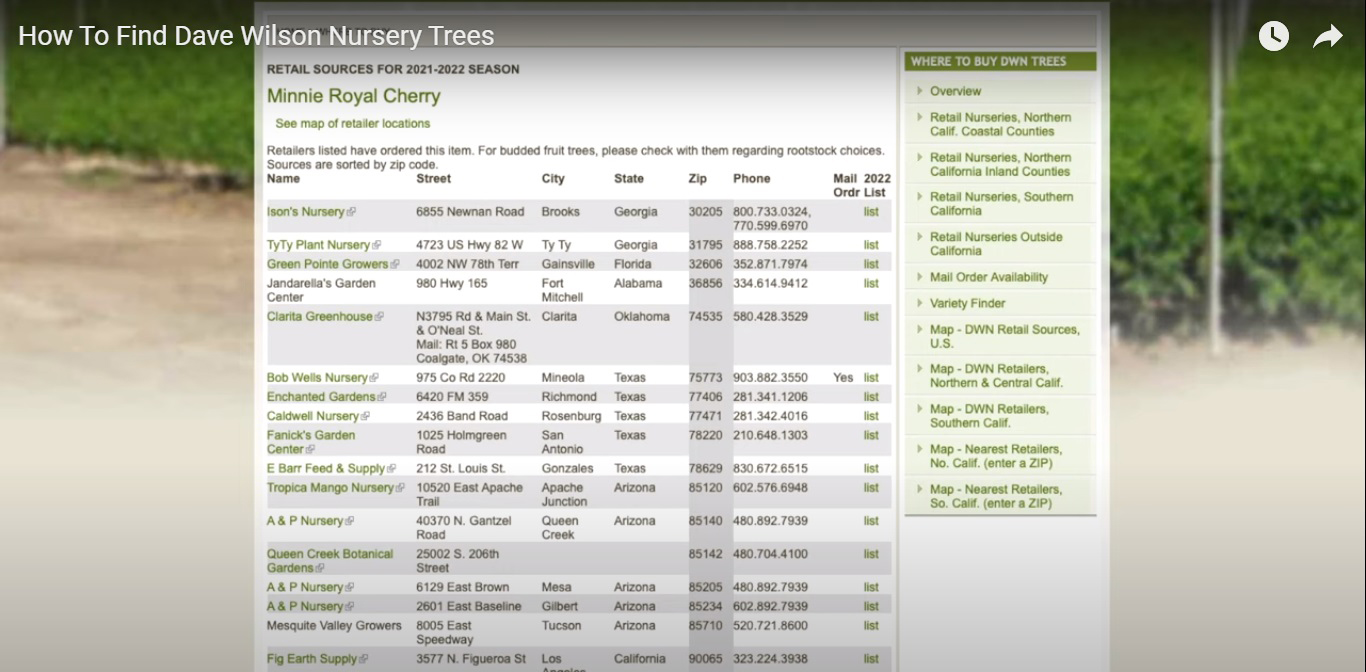Select Map - Nearest Retailers, No. Calif.

click(x=996, y=456)
